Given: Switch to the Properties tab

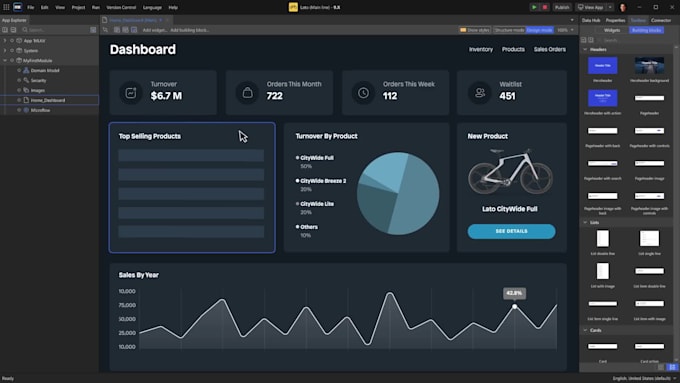Looking at the screenshot, I should pyautogui.click(x=615, y=20).
